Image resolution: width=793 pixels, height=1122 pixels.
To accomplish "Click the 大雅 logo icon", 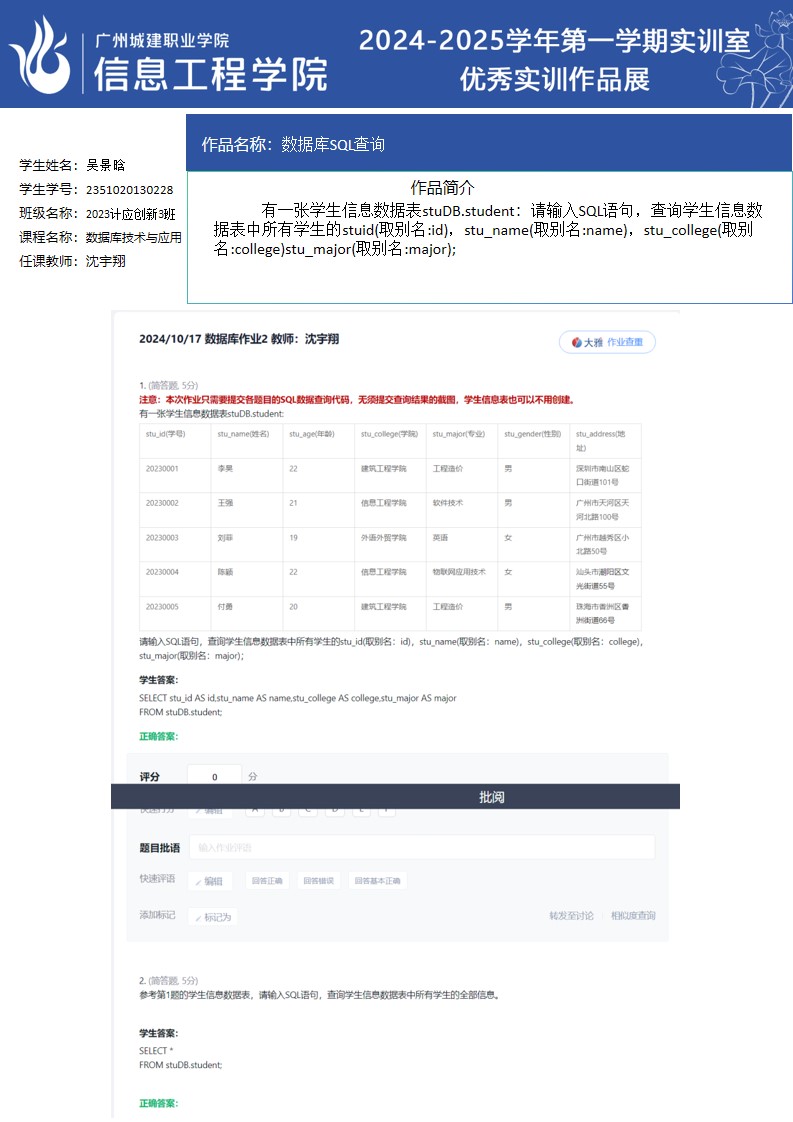I will (x=577, y=342).
